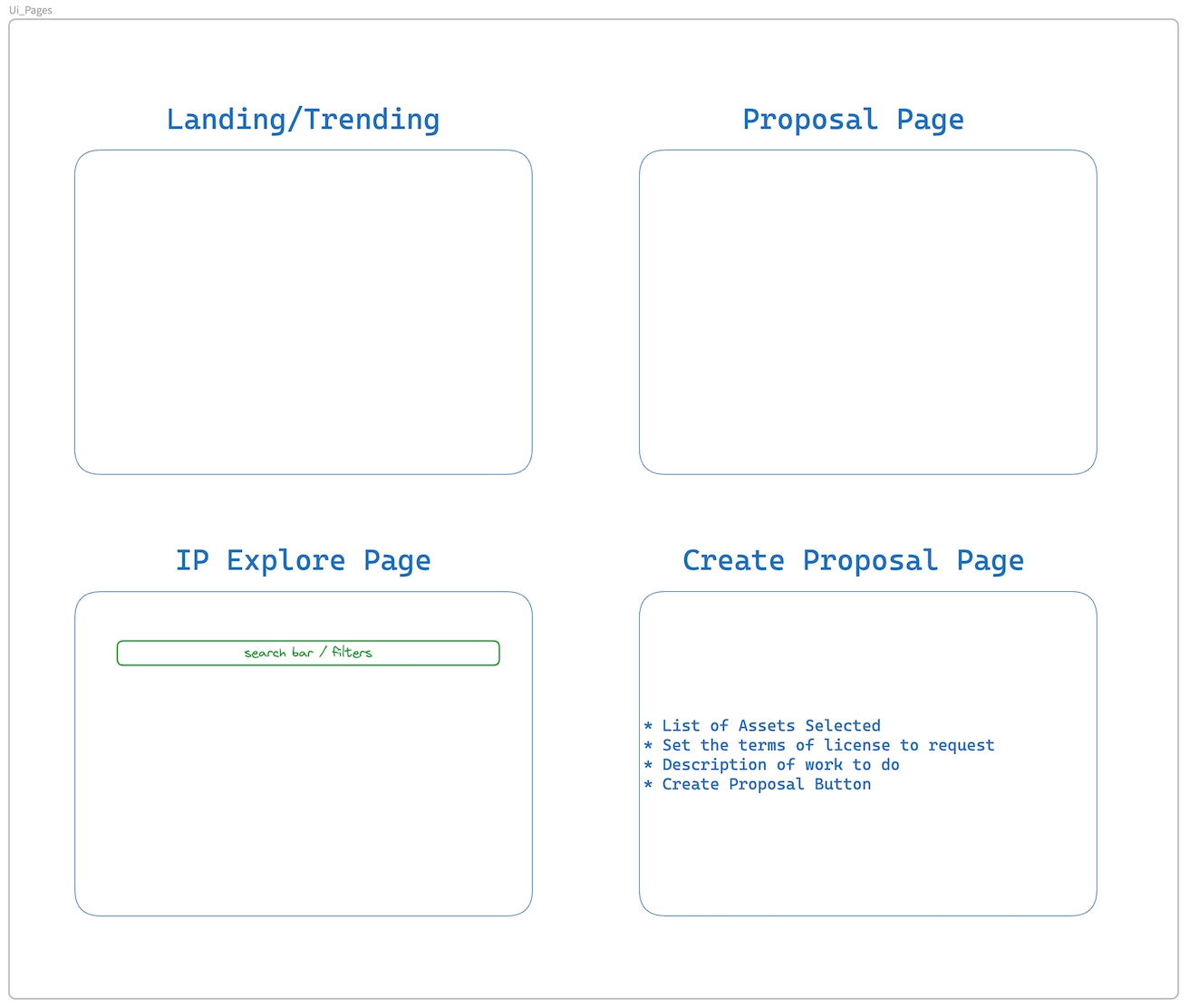The width and height of the screenshot is (1189, 1008).
Task: Click the asterisk before "List of Assets Selected"
Action: pyautogui.click(x=648, y=726)
